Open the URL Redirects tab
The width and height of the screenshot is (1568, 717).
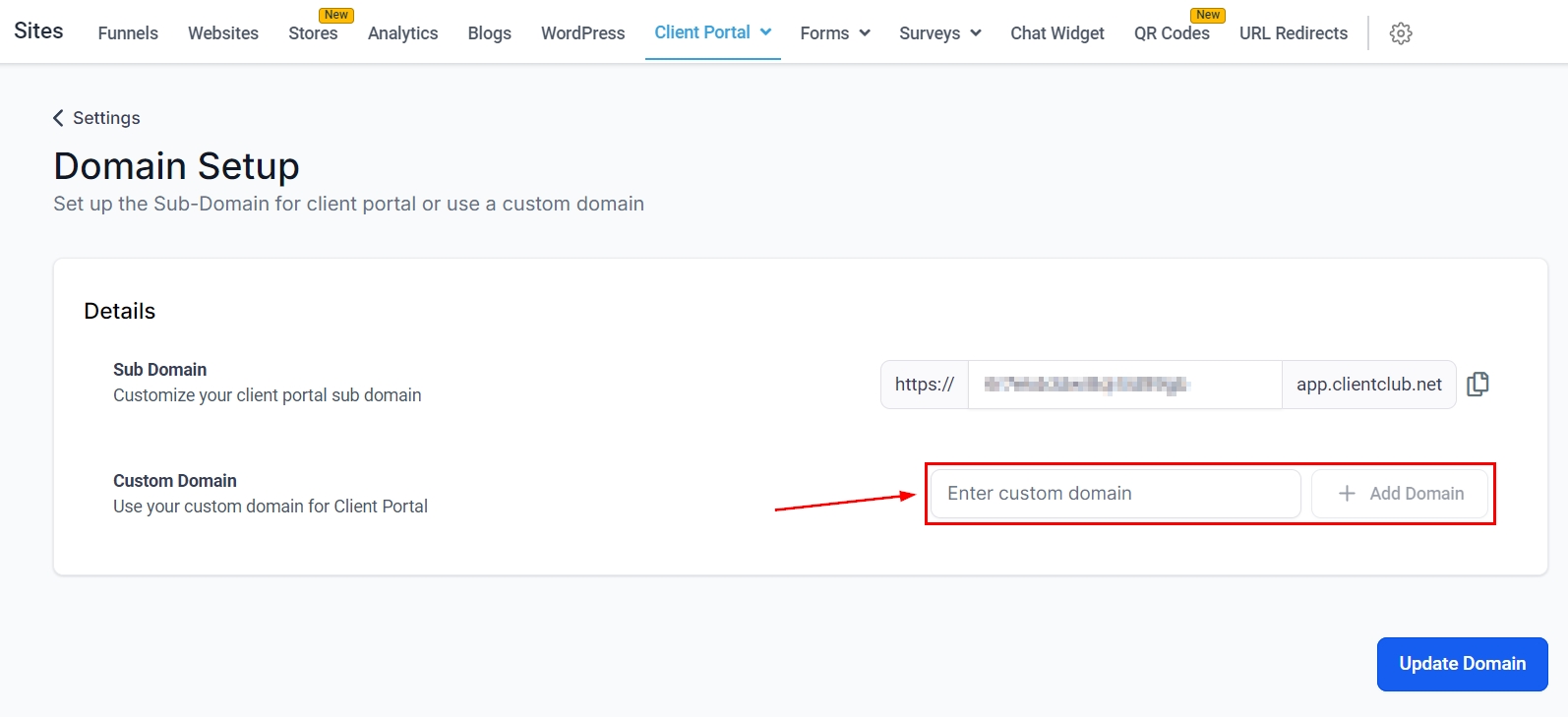(1294, 33)
